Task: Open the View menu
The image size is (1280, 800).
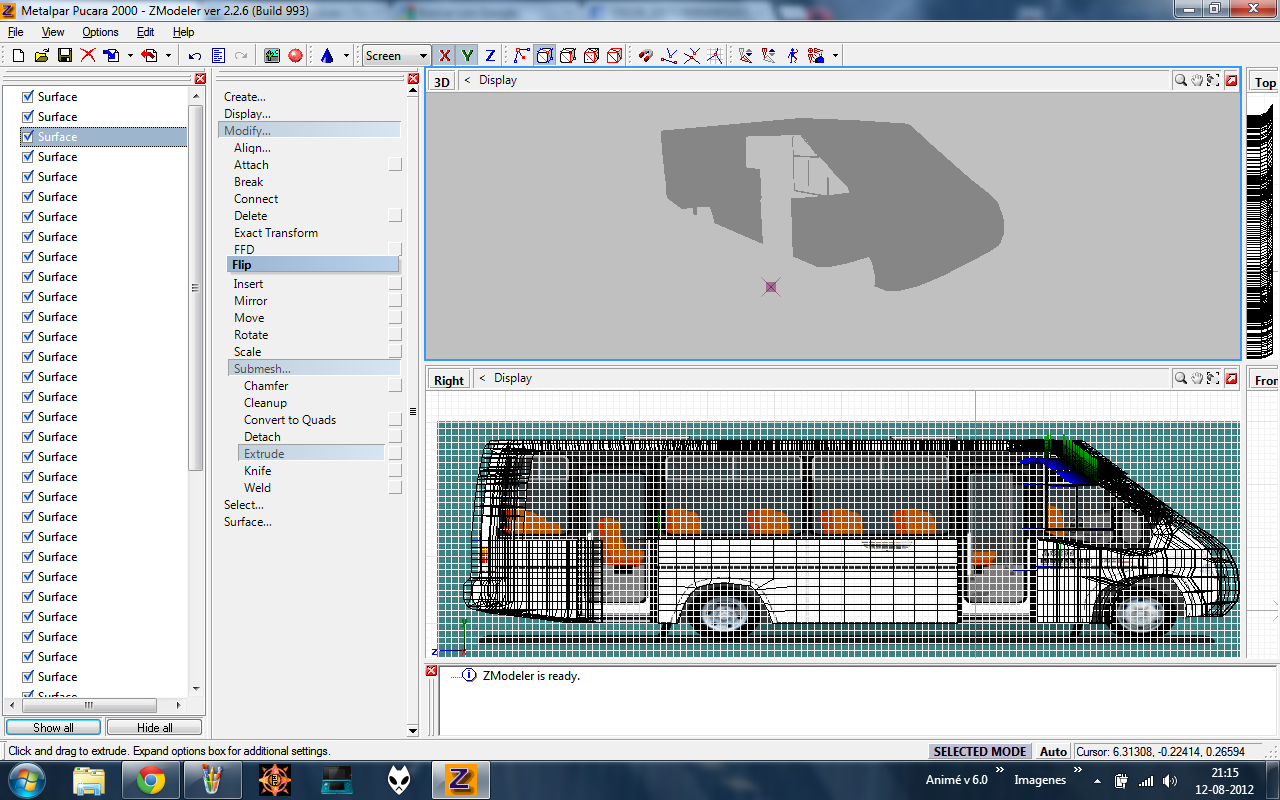Action: (x=53, y=32)
